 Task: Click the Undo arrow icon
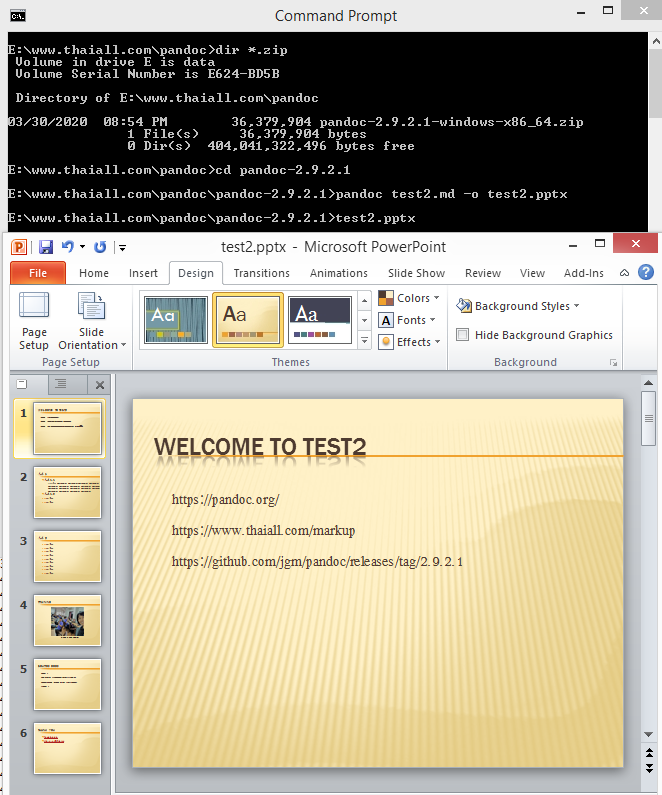click(x=67, y=247)
